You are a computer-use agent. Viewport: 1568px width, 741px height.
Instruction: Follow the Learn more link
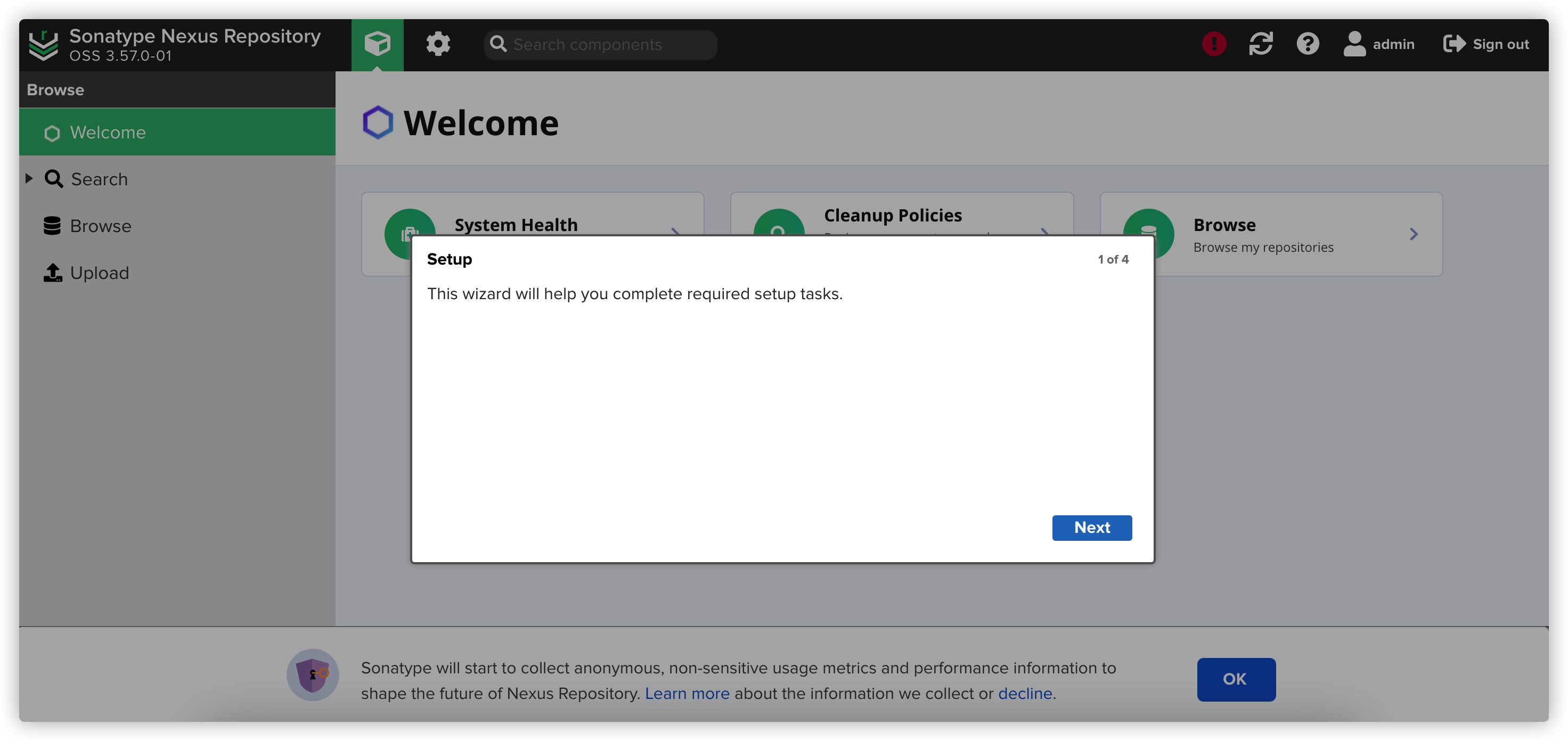(x=687, y=694)
